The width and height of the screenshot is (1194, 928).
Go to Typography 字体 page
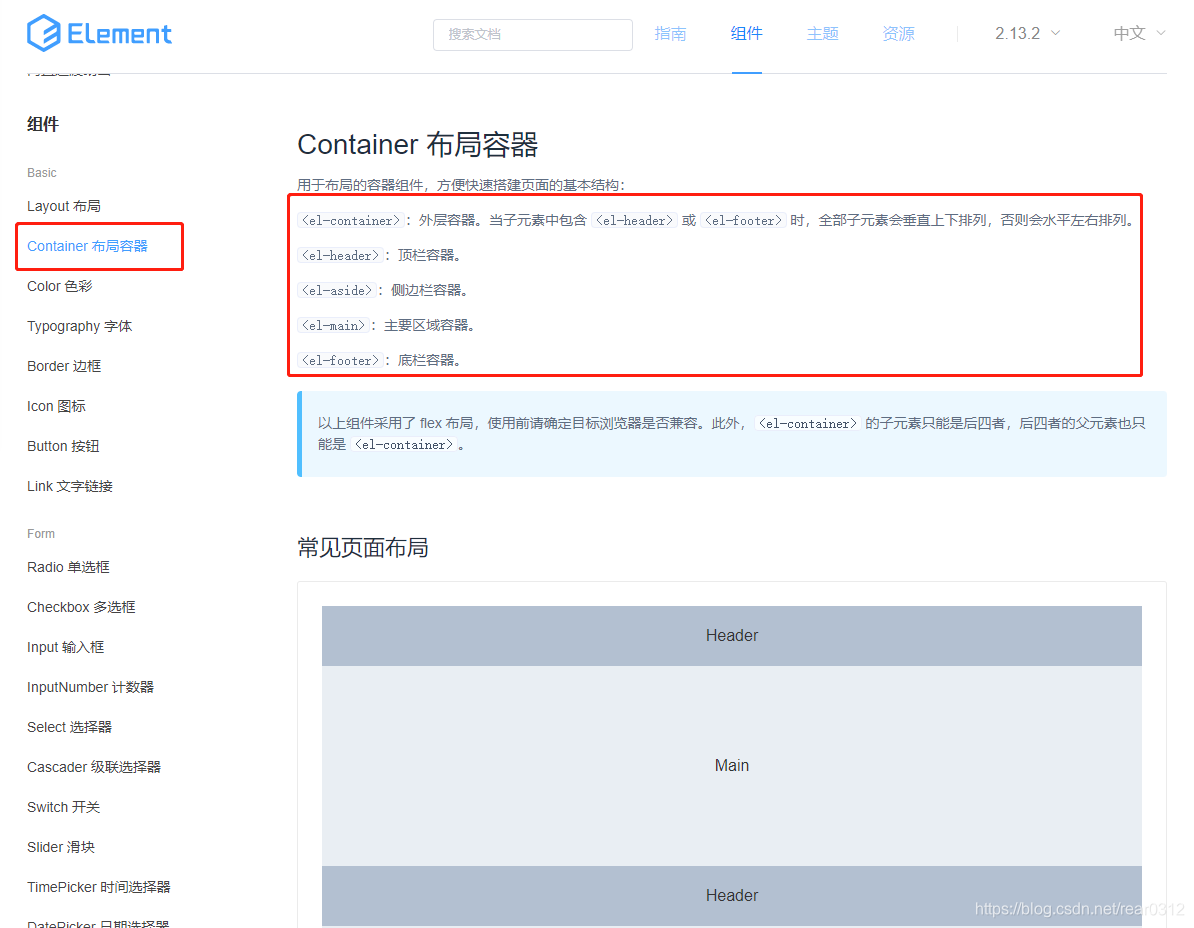79,326
